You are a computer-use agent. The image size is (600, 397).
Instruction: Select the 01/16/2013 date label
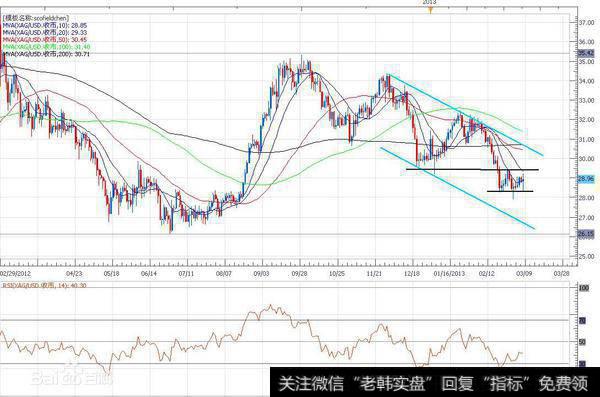449,274
